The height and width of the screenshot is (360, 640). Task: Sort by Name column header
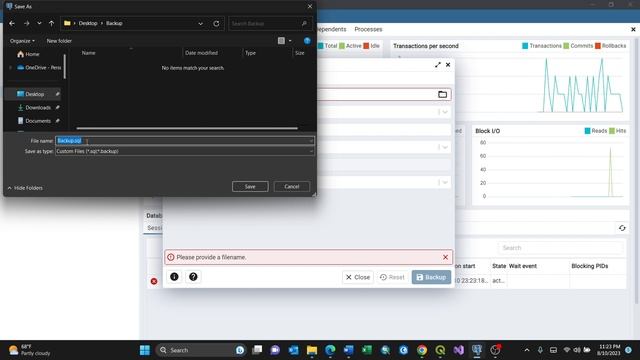[x=89, y=53]
